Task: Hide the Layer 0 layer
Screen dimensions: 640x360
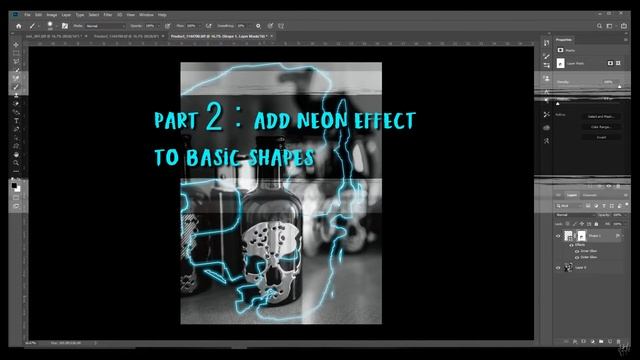Action: point(558,268)
